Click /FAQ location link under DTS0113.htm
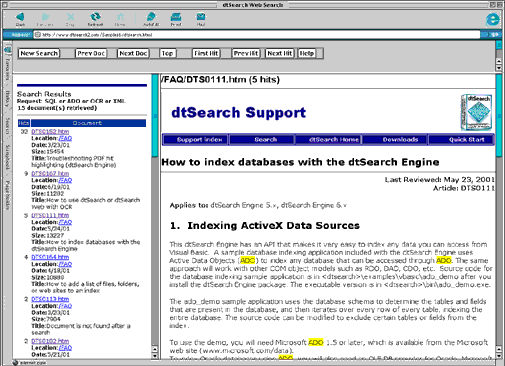The height and width of the screenshot is (366, 505). pos(65,306)
